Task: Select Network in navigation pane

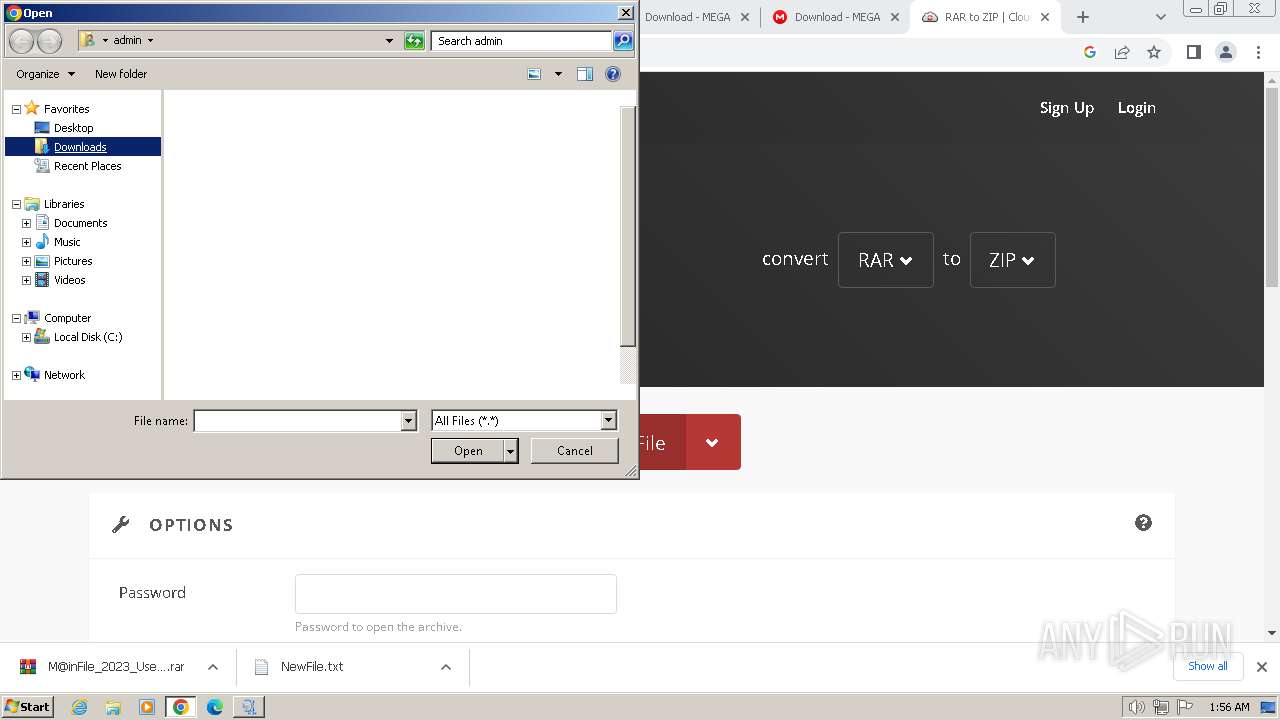Action: coord(64,375)
